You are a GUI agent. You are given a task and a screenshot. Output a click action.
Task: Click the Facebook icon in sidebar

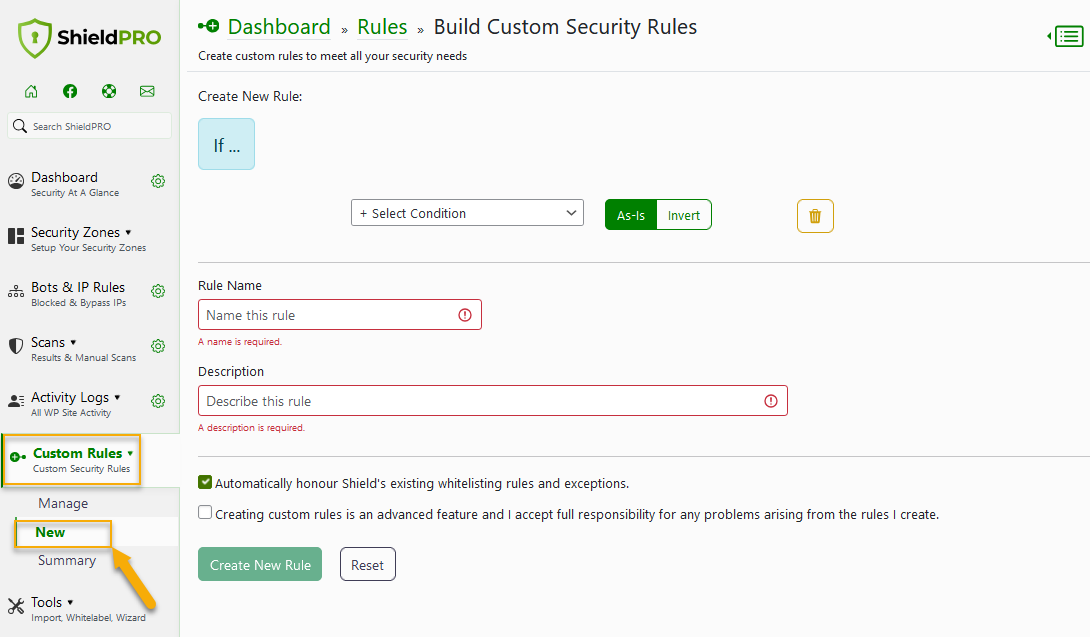(x=69, y=90)
